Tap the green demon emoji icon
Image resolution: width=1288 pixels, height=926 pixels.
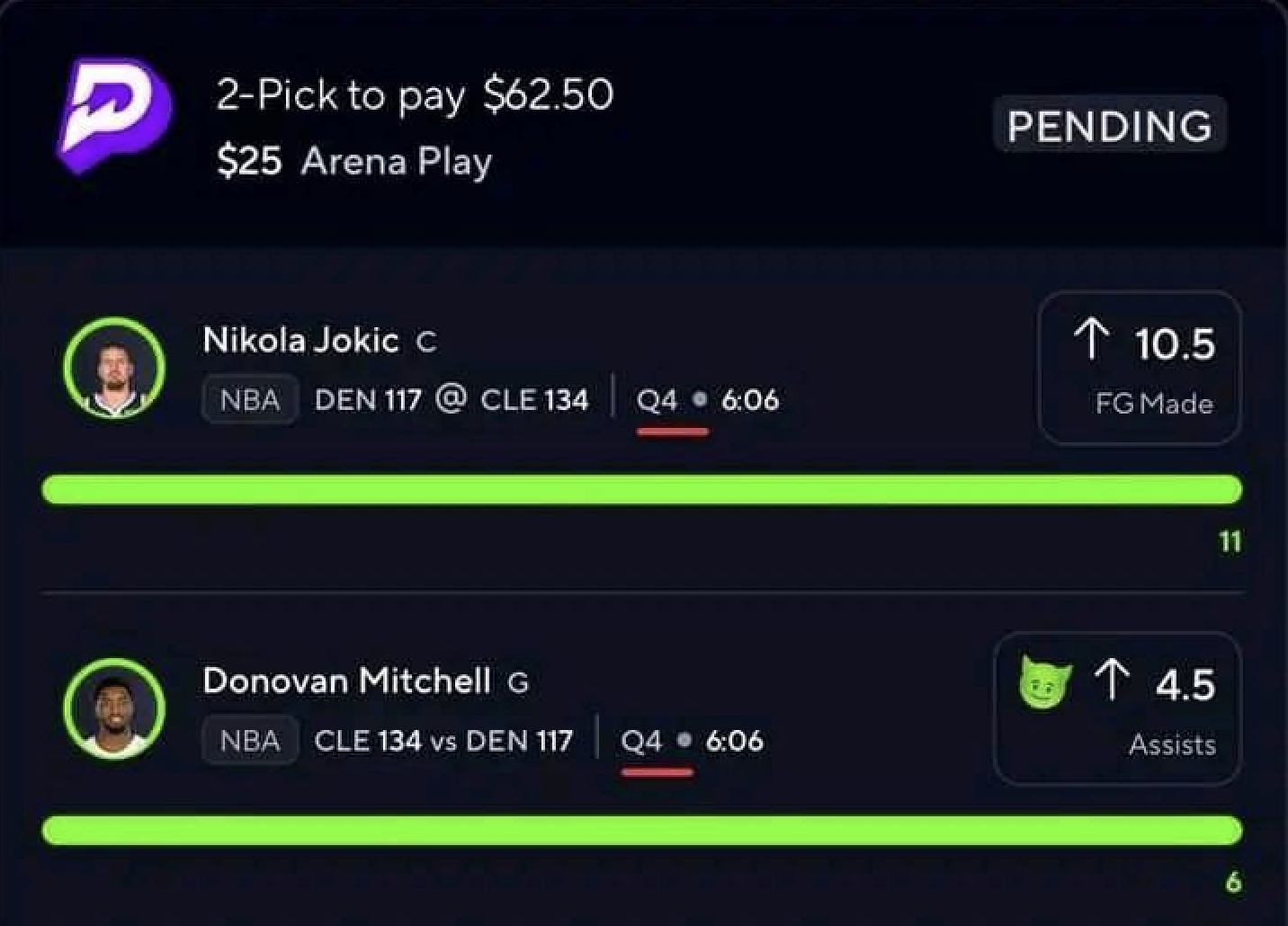point(1045,682)
